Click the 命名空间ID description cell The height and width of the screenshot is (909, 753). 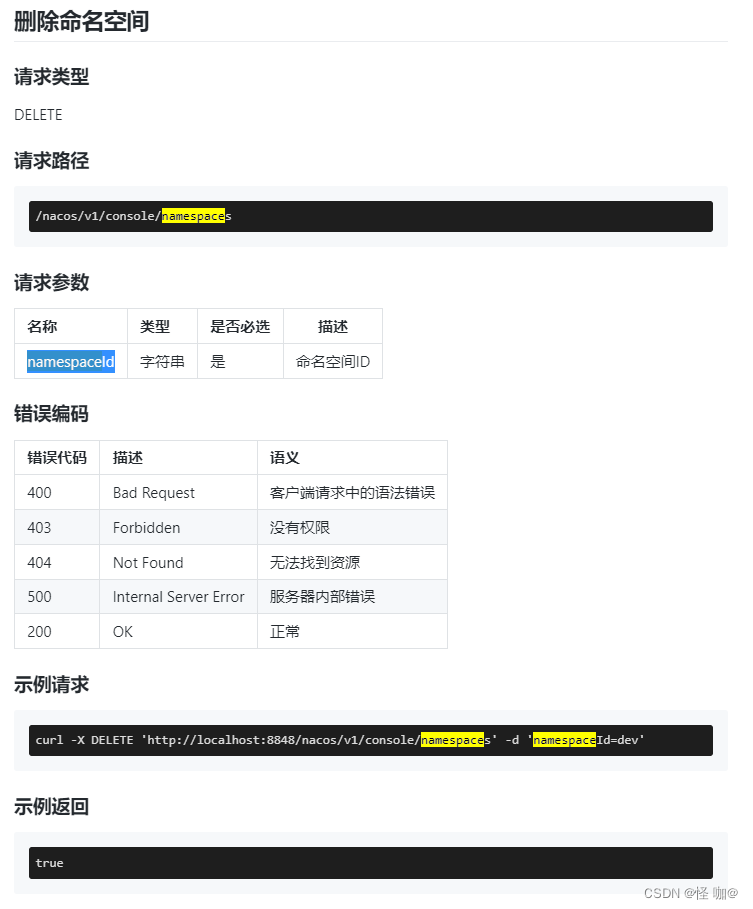333,362
